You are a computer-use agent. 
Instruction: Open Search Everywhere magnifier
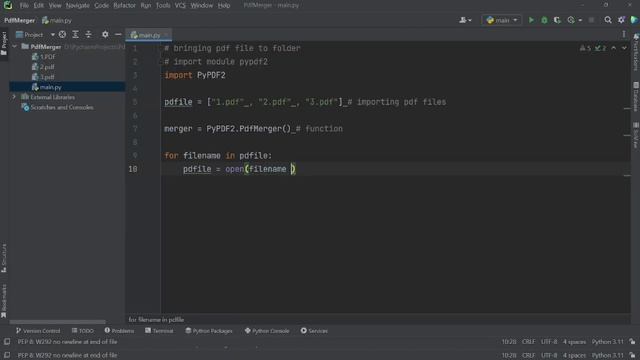tap(608, 20)
